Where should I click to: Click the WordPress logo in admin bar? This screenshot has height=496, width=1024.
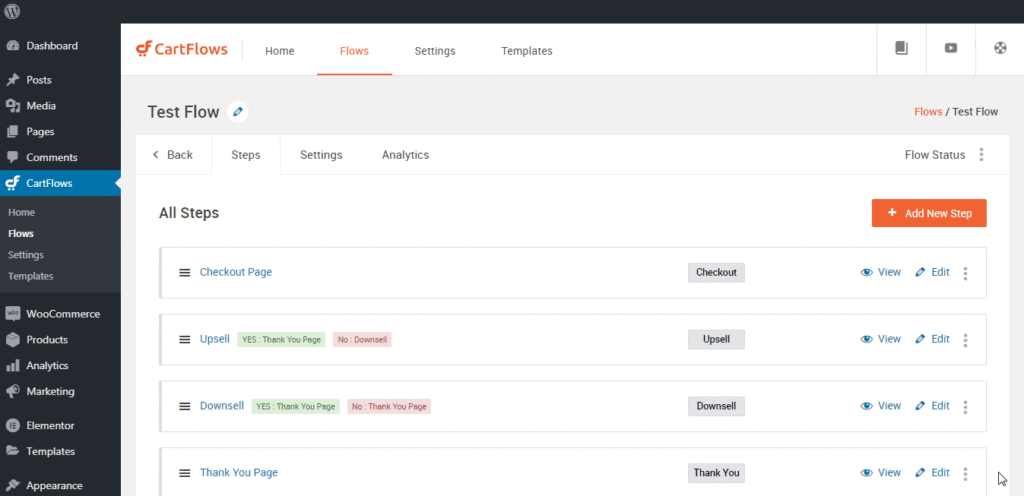(x=12, y=11)
